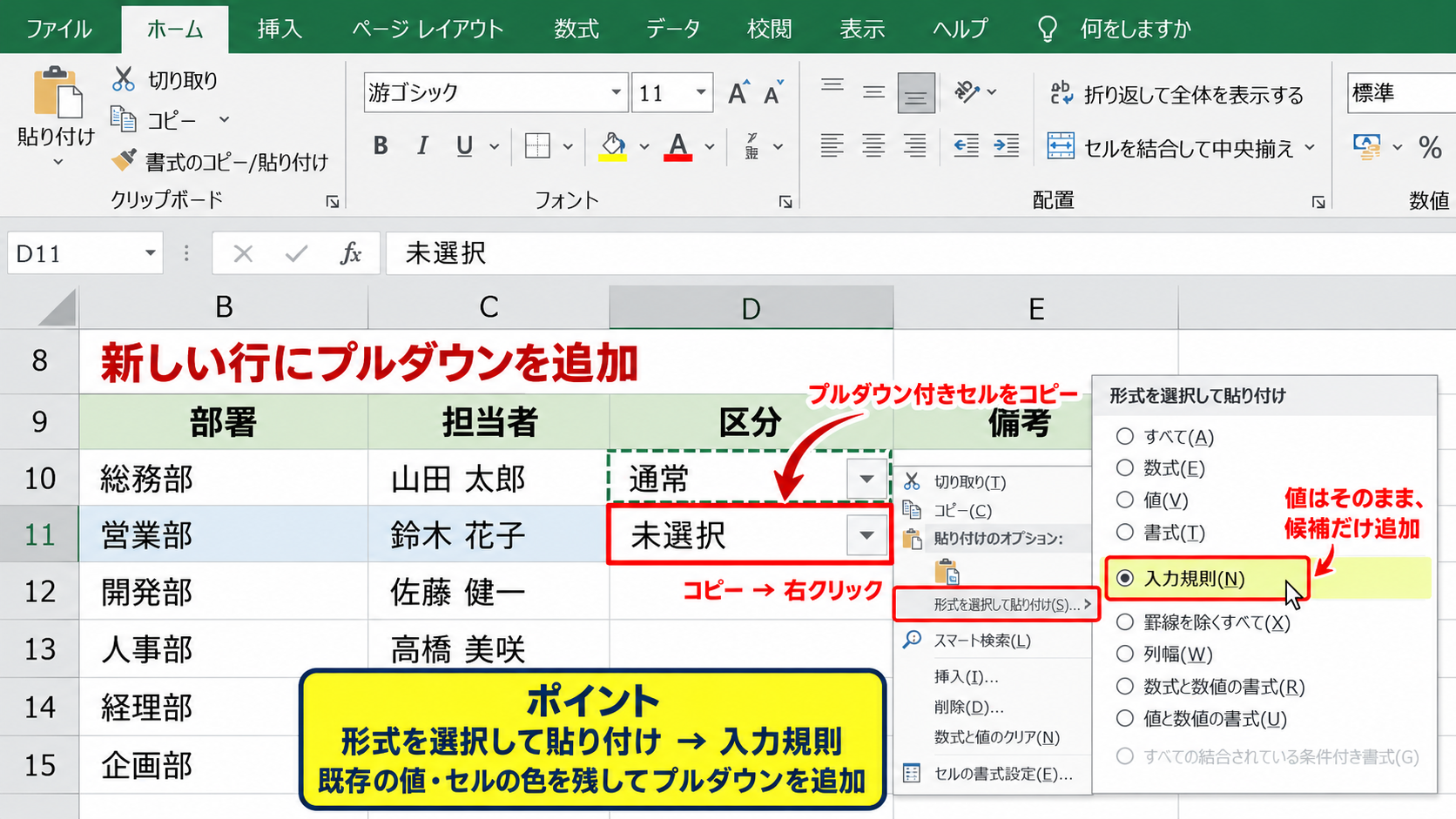Apply Underline formatting

click(x=464, y=145)
